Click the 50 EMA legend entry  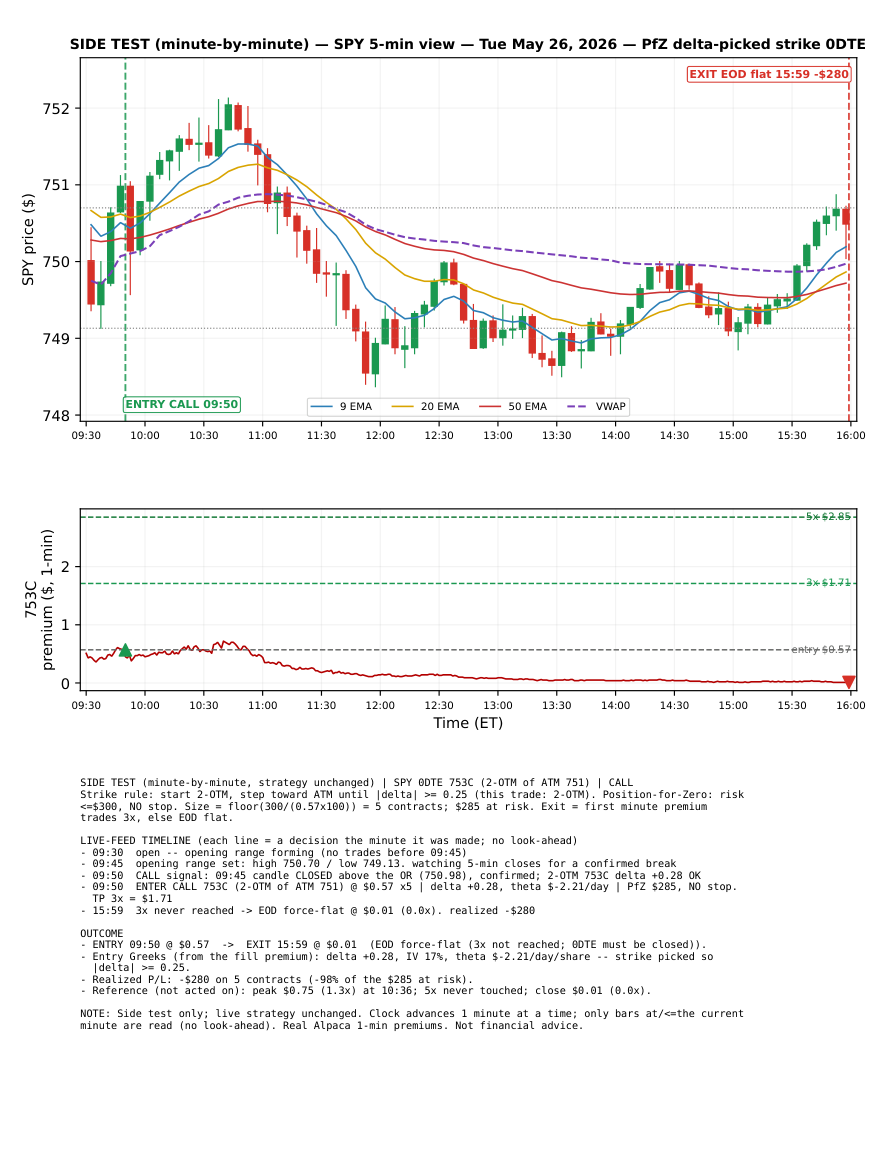coord(513,407)
